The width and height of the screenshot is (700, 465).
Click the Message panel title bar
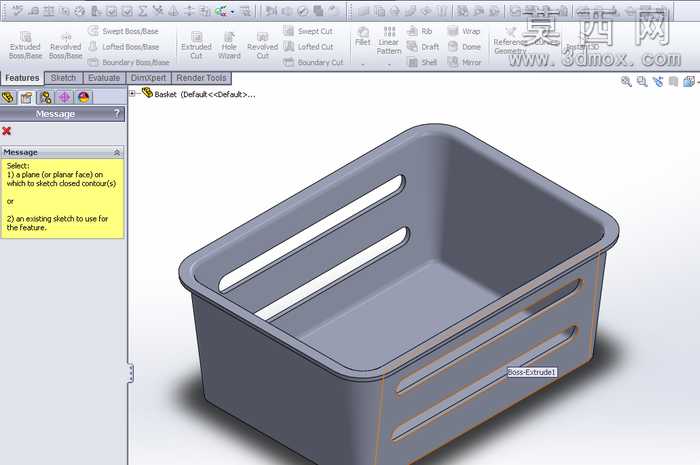point(62,114)
